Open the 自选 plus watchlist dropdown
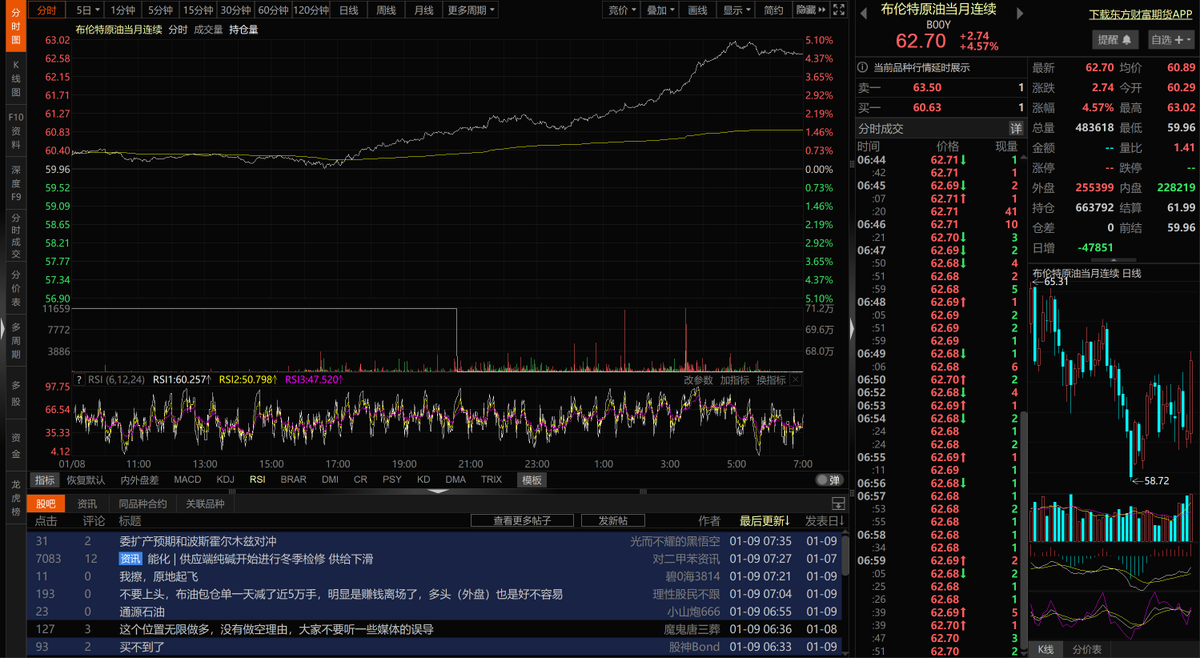Image resolution: width=1200 pixels, height=658 pixels. point(1170,40)
